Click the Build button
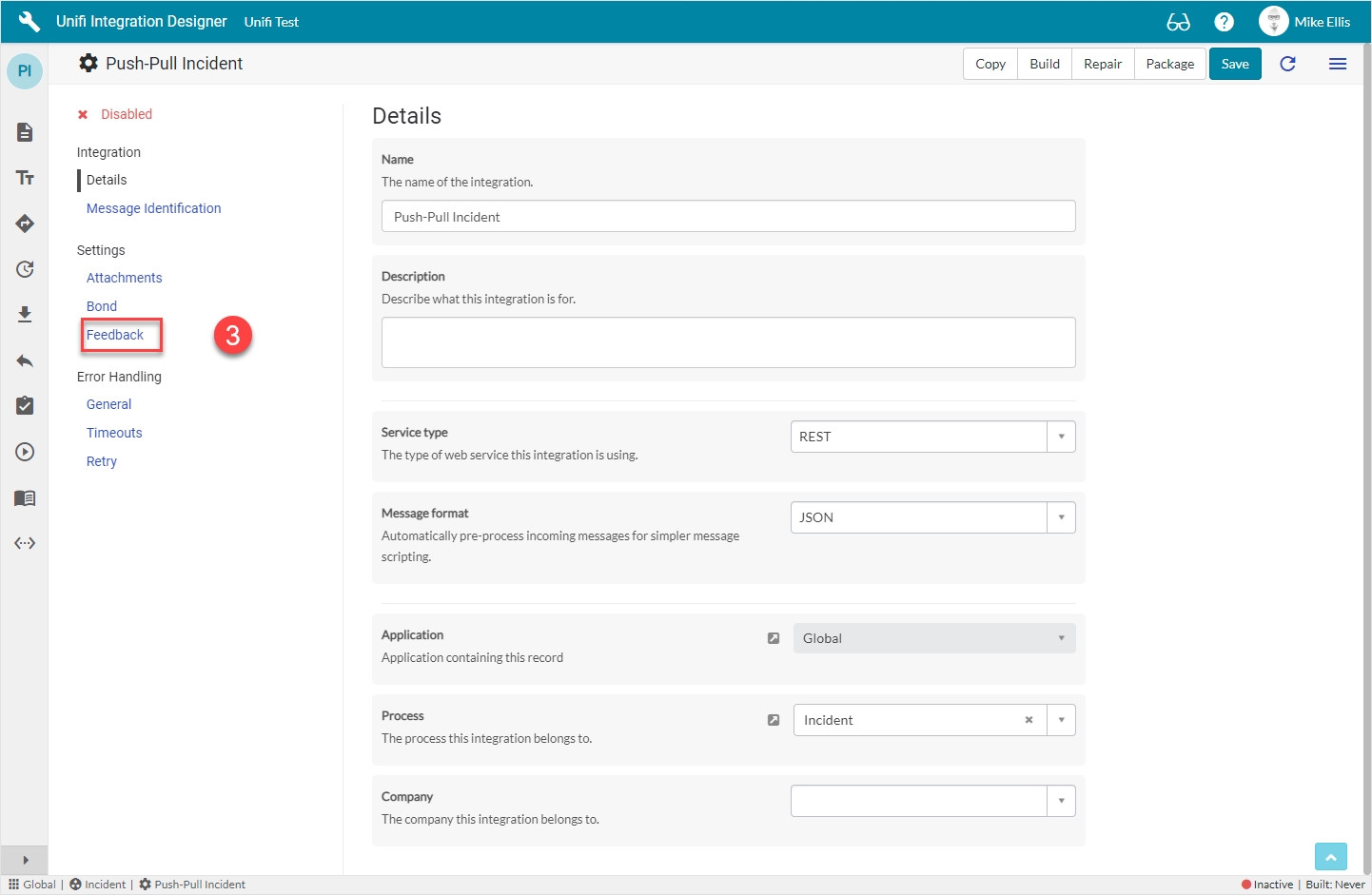This screenshot has height=895, width=1372. click(x=1044, y=64)
